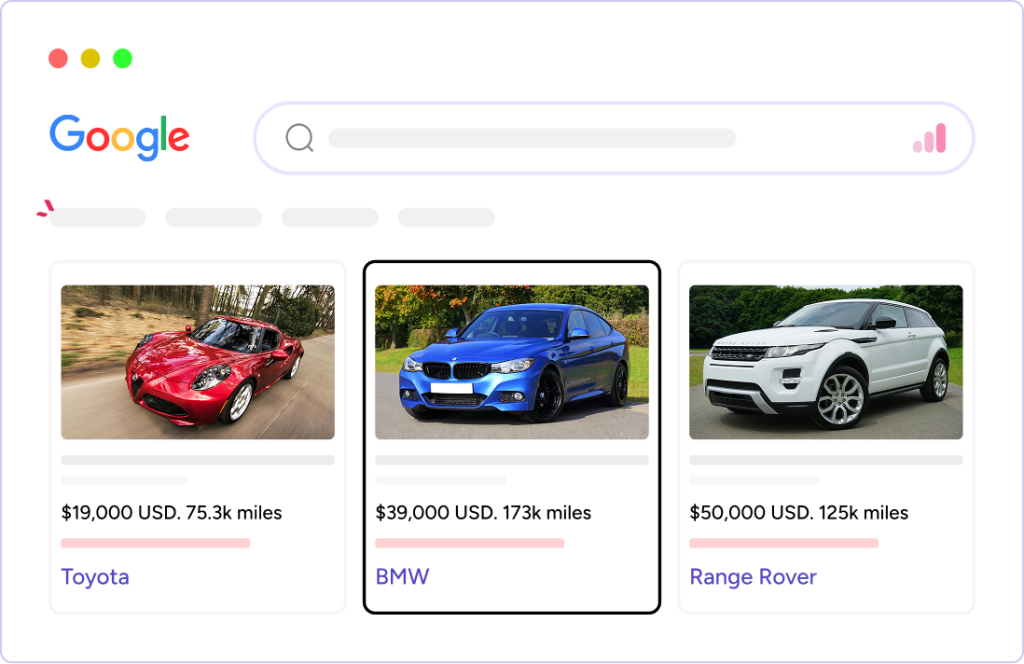Open the fourth placeholder filter tab
Image resolution: width=1024 pixels, height=664 pixels.
point(446,217)
